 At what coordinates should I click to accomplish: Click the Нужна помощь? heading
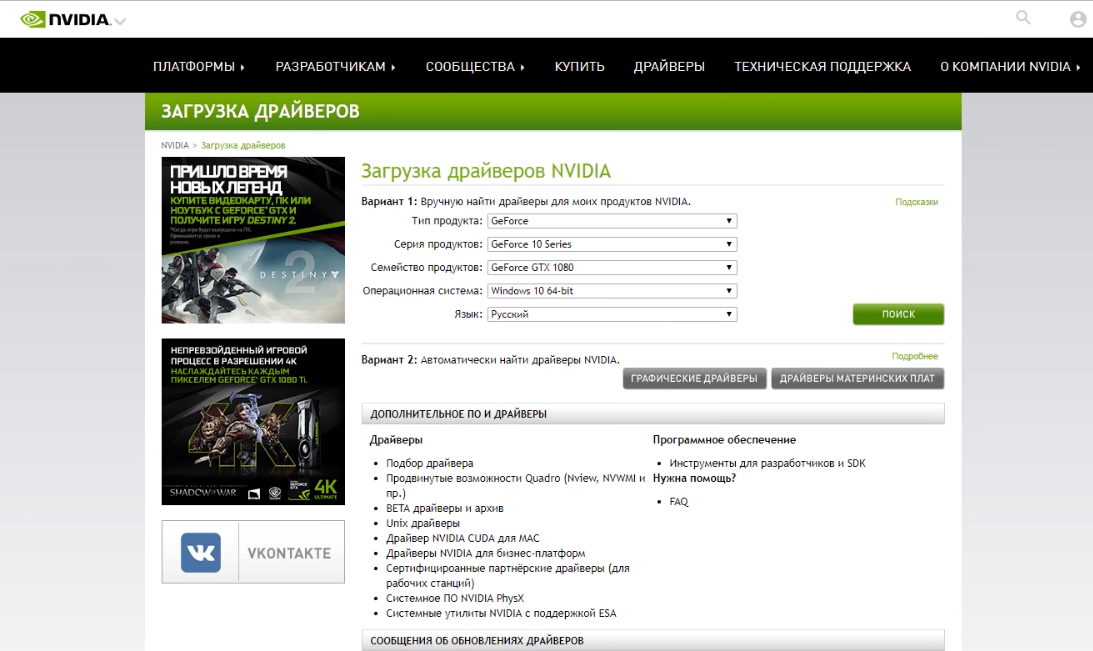[x=694, y=478]
